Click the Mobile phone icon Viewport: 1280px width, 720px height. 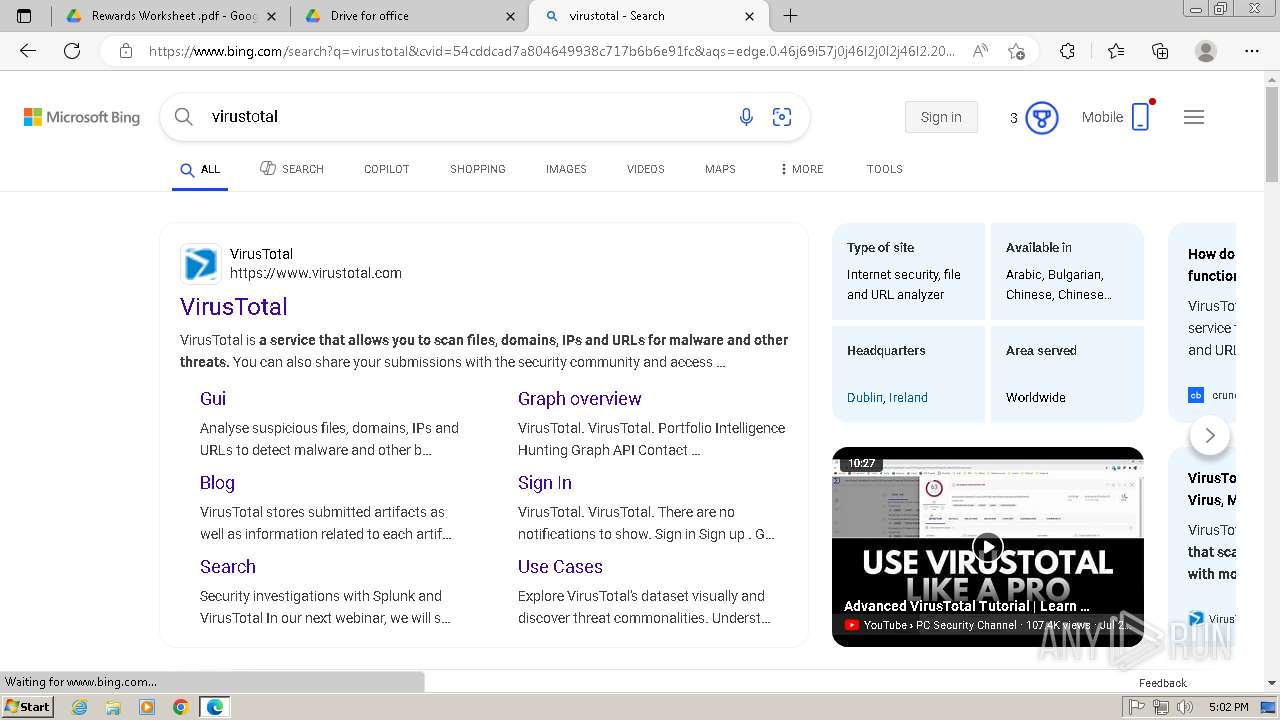(x=1140, y=117)
